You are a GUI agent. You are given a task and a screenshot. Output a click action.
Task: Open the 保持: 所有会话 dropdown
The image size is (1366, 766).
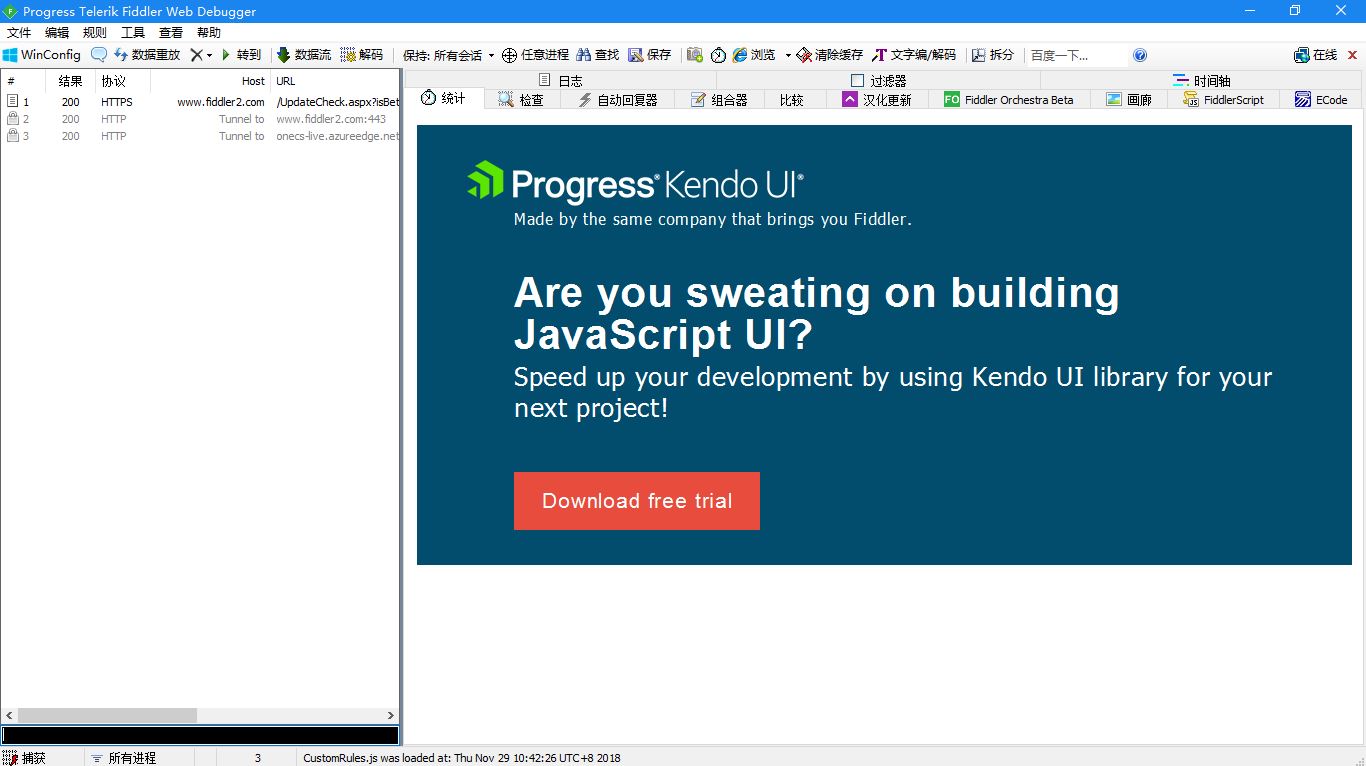449,55
